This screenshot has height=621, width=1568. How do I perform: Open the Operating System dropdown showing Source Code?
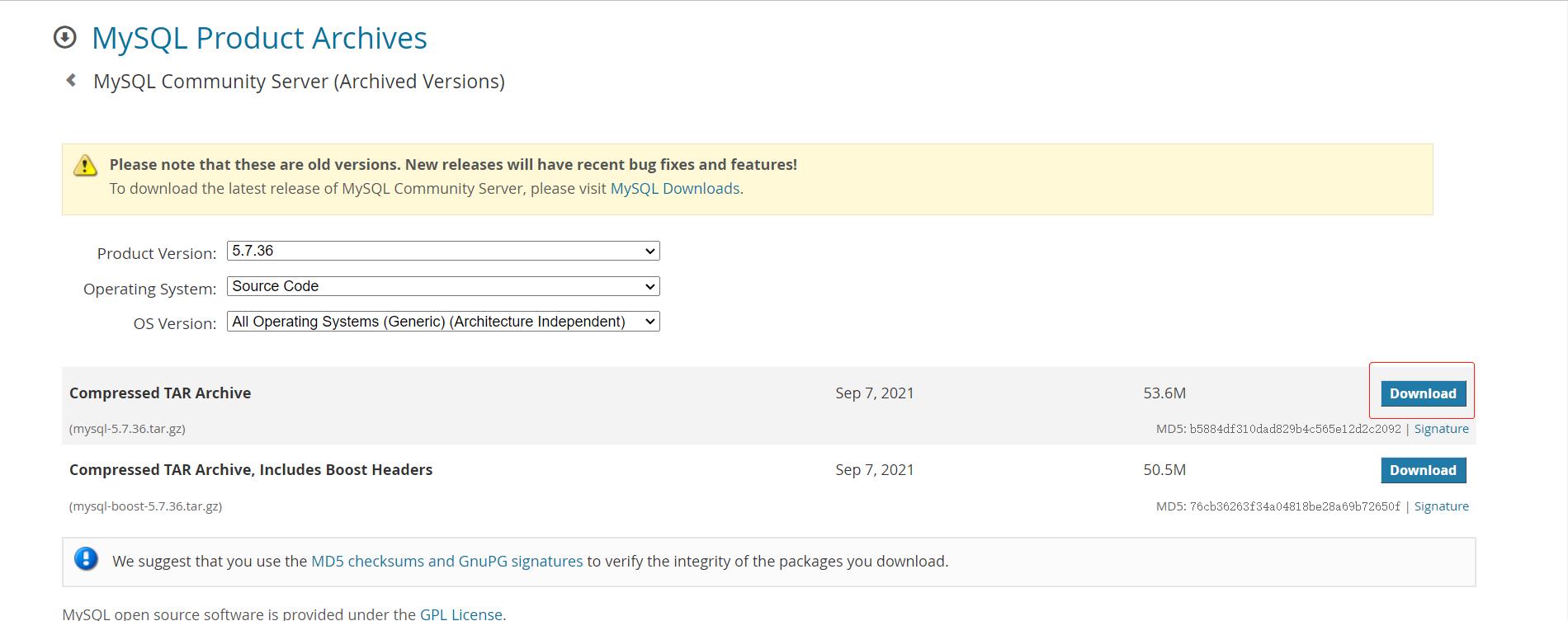[443, 286]
